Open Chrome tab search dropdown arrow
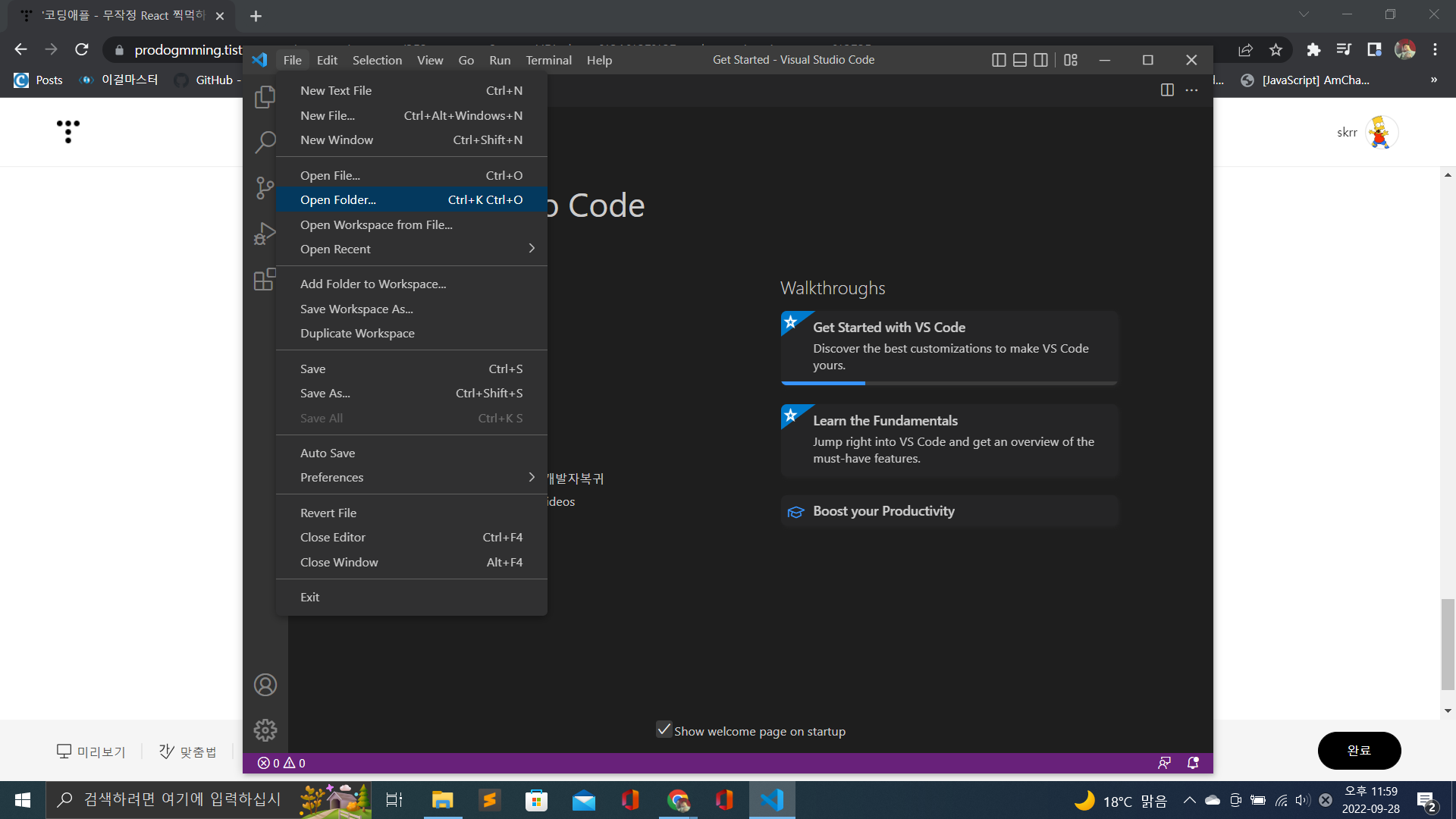The image size is (1456, 819). (1304, 14)
